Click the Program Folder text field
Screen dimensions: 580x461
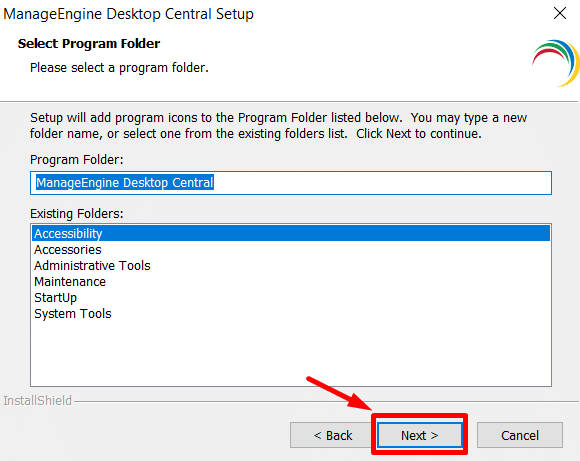(x=291, y=183)
